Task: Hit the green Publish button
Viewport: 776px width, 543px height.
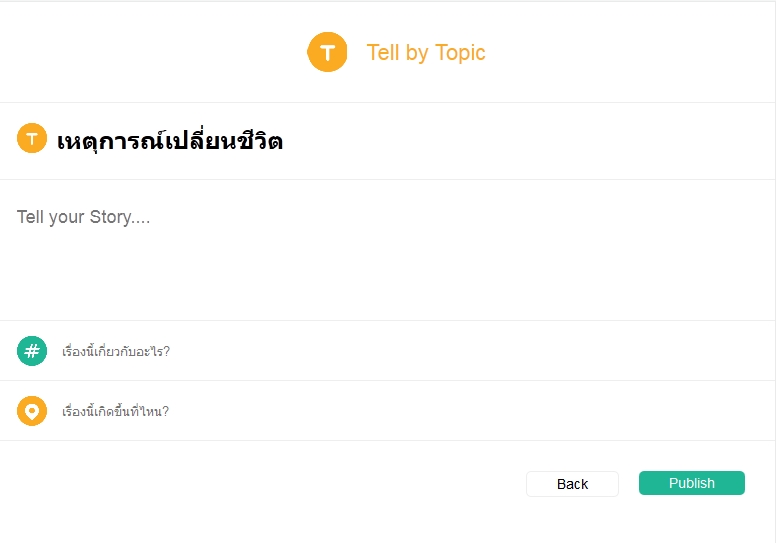Action: coord(691,483)
